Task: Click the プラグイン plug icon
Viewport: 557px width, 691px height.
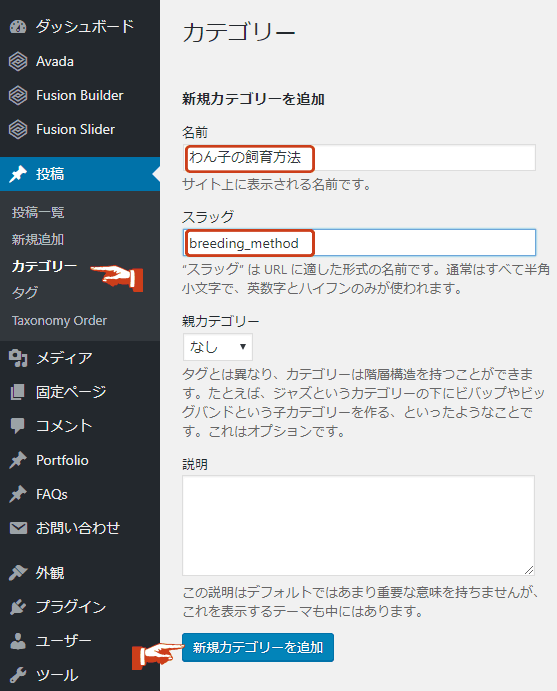Action: pyautogui.click(x=18, y=607)
